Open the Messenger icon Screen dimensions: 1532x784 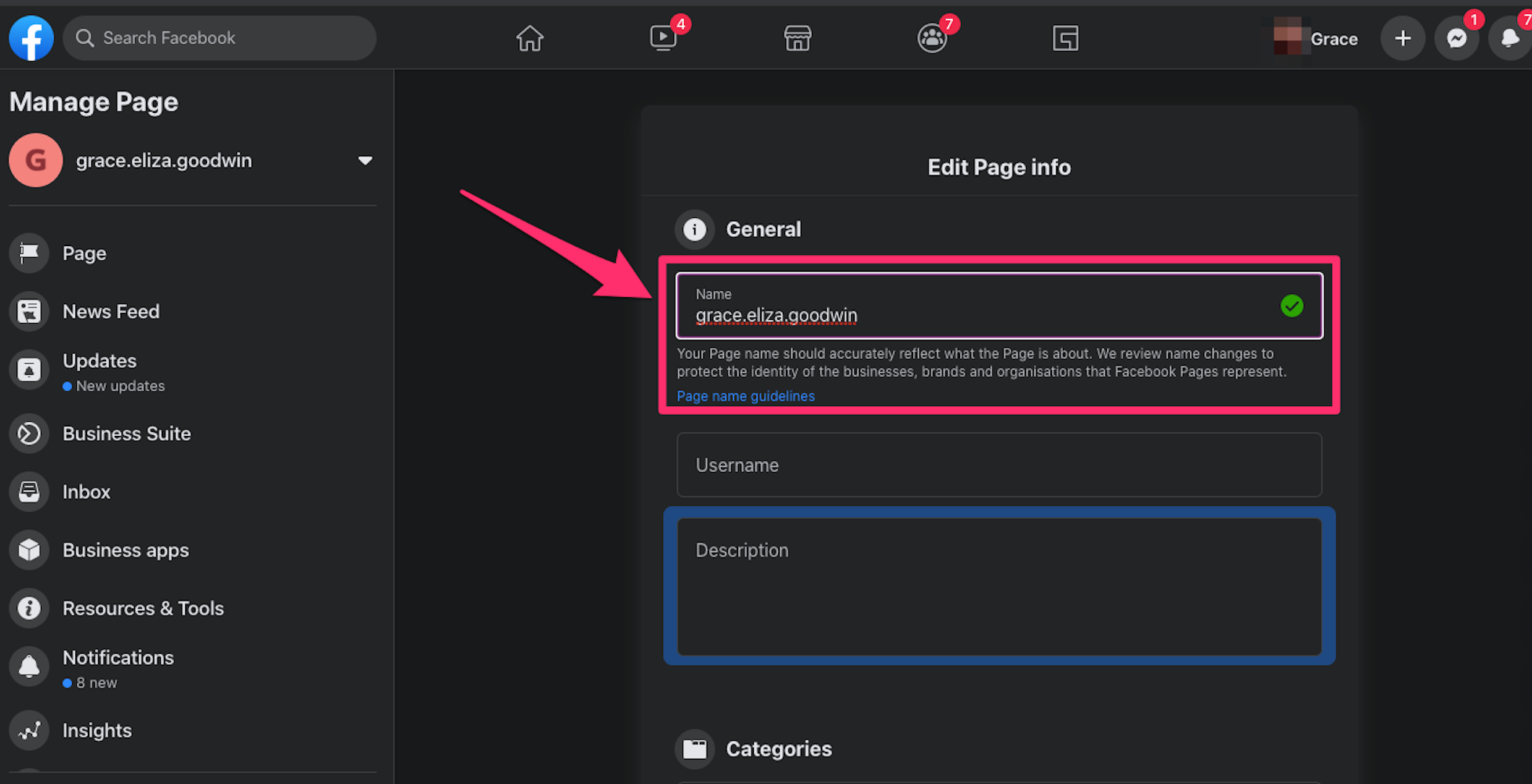coord(1457,38)
